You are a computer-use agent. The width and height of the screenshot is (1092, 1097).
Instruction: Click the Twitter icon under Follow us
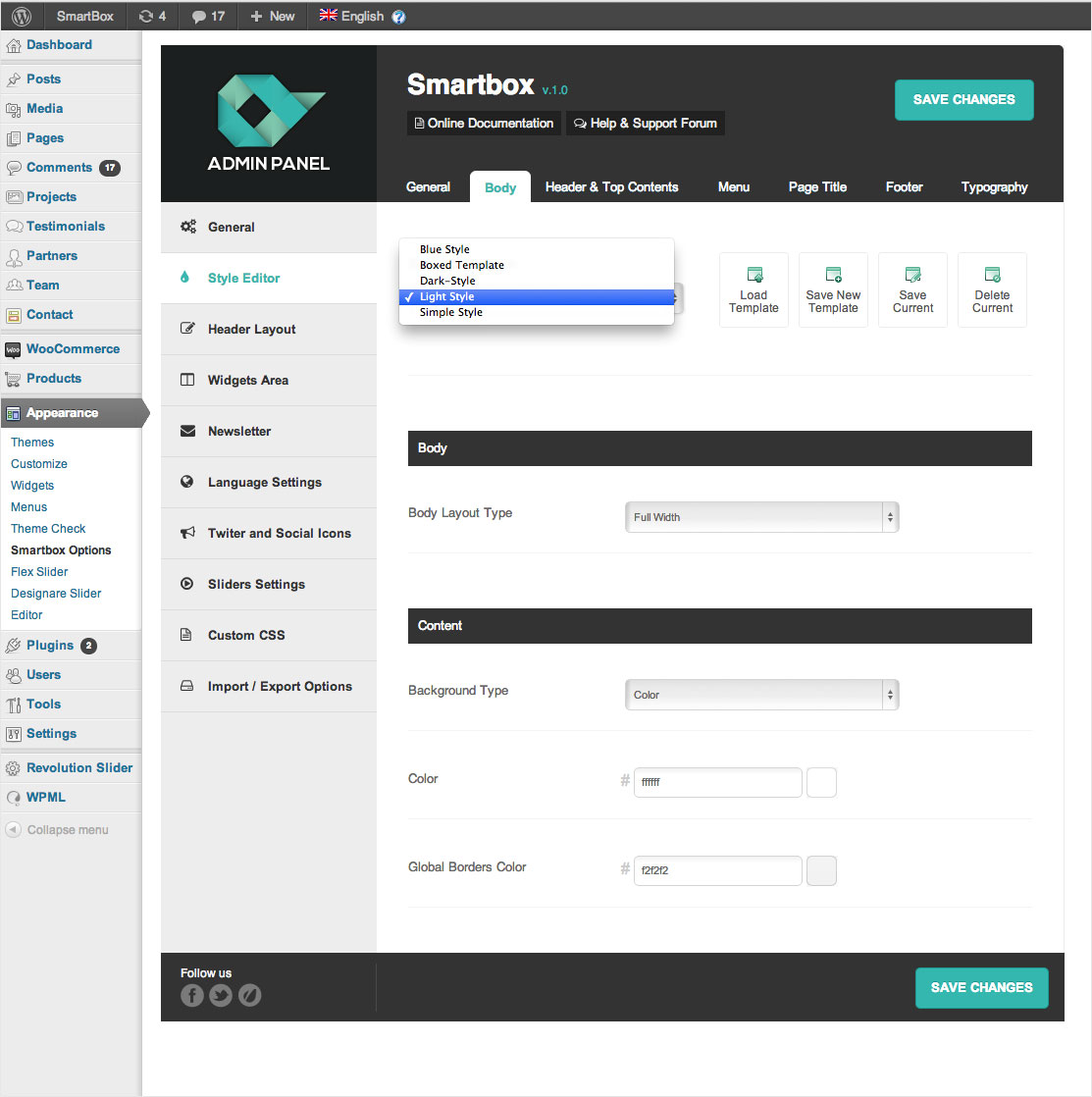[x=220, y=994]
